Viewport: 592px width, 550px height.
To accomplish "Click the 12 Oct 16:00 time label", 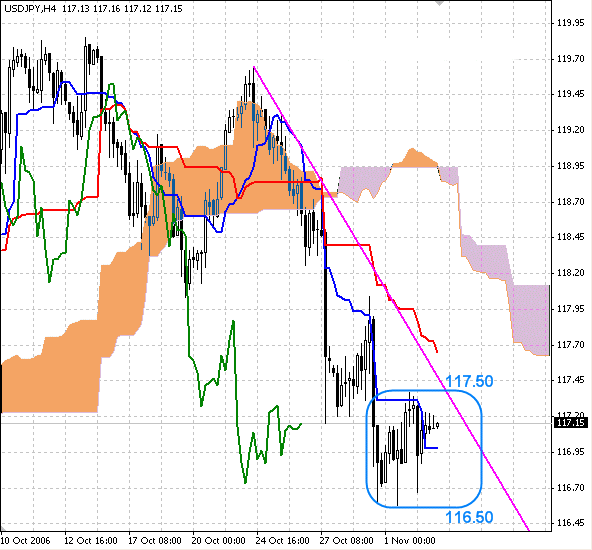I will coord(91,541).
